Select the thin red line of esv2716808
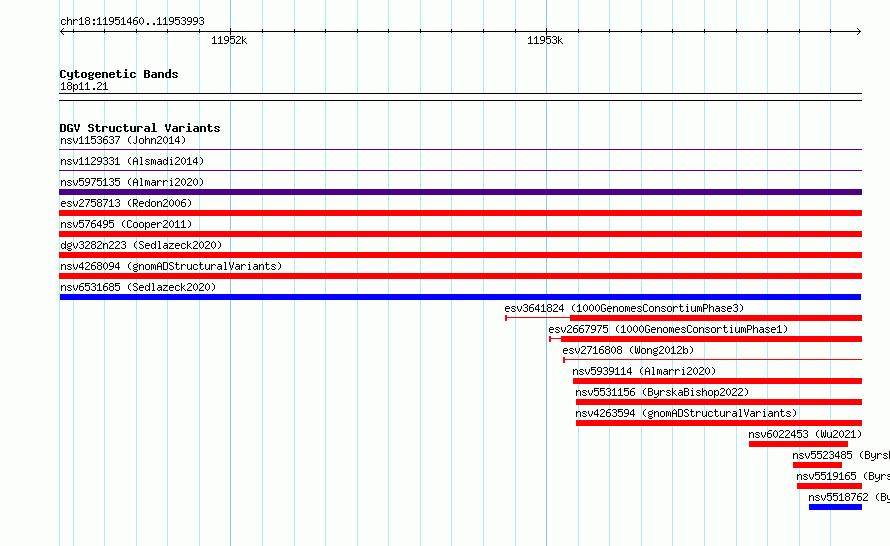The width and height of the screenshot is (890, 546). [712, 360]
